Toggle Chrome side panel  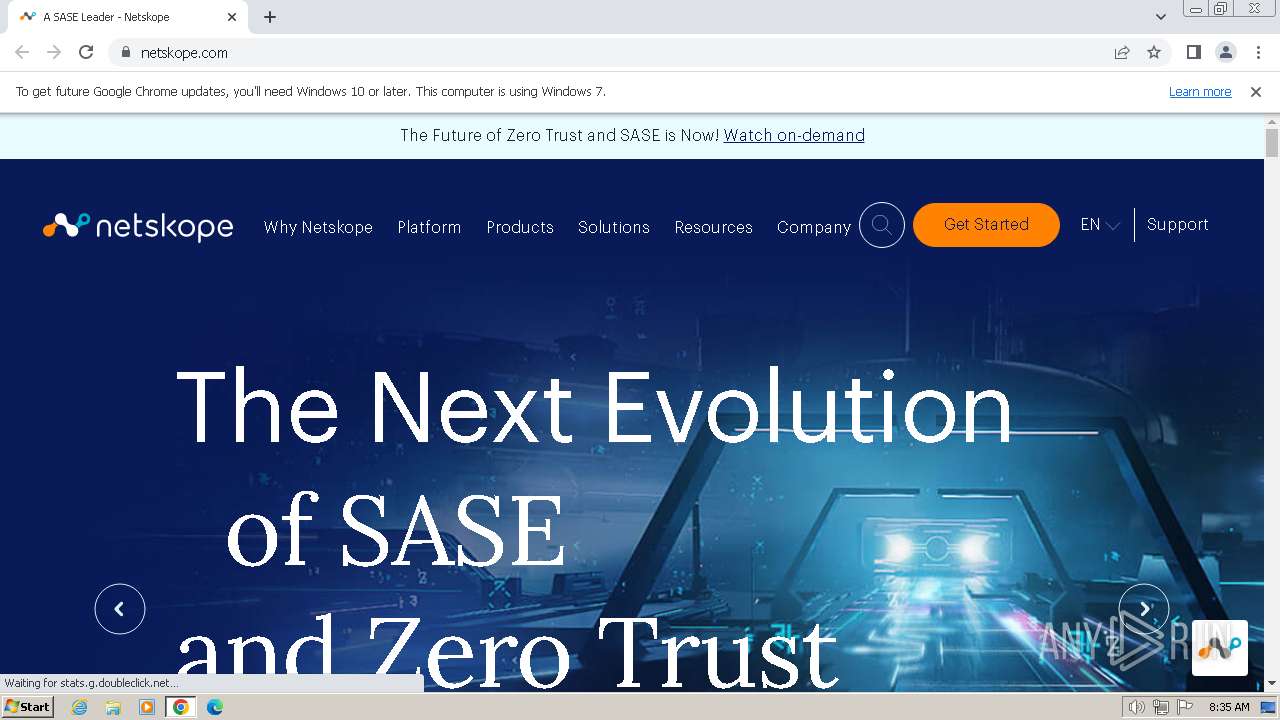[1193, 52]
